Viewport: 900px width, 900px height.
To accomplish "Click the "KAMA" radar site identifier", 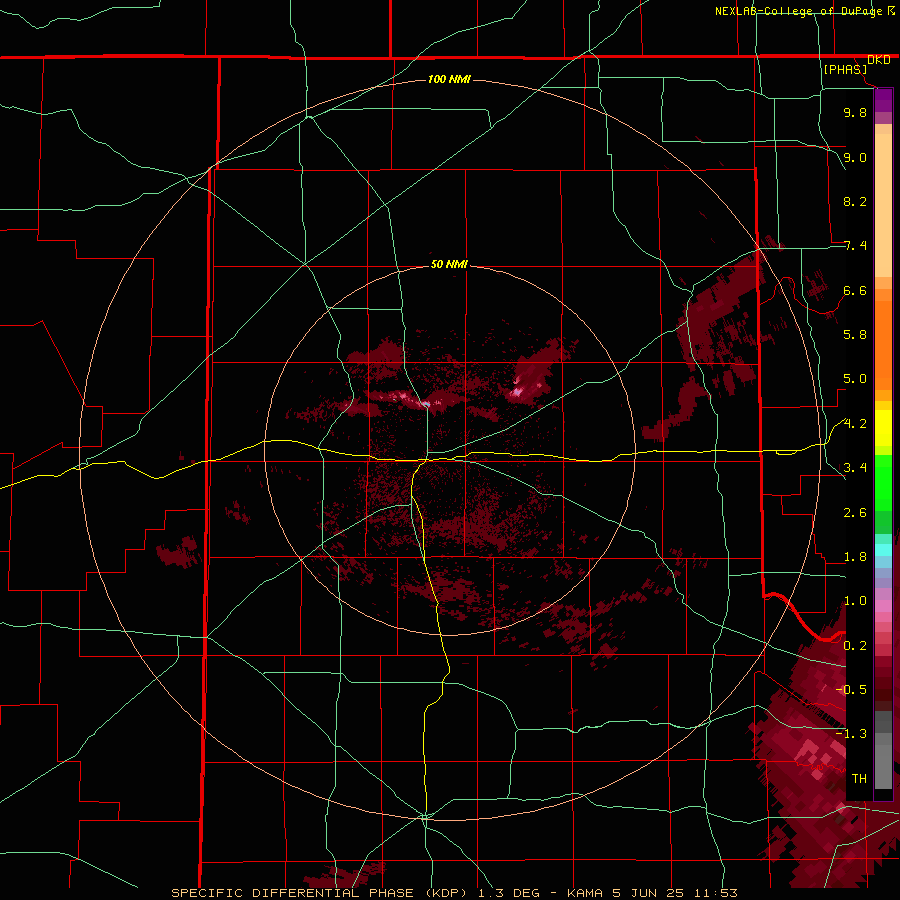I will 585,893.
